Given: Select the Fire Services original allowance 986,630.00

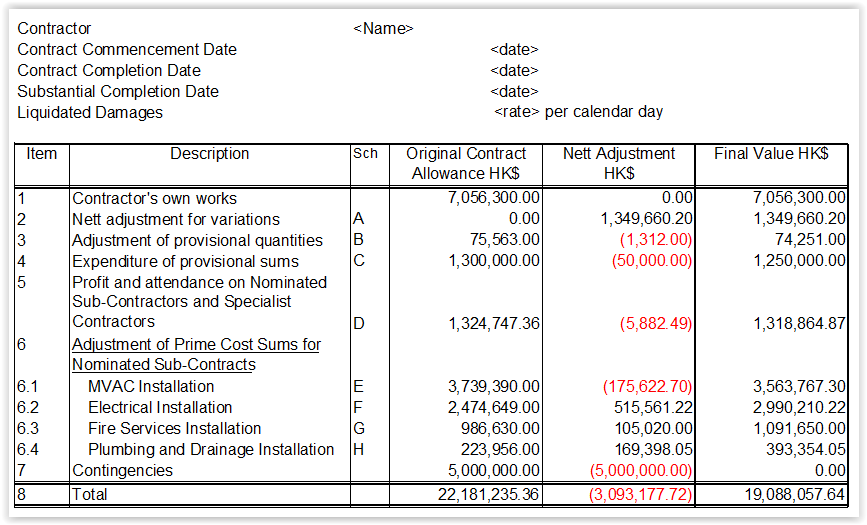Looking at the screenshot, I should (500, 428).
